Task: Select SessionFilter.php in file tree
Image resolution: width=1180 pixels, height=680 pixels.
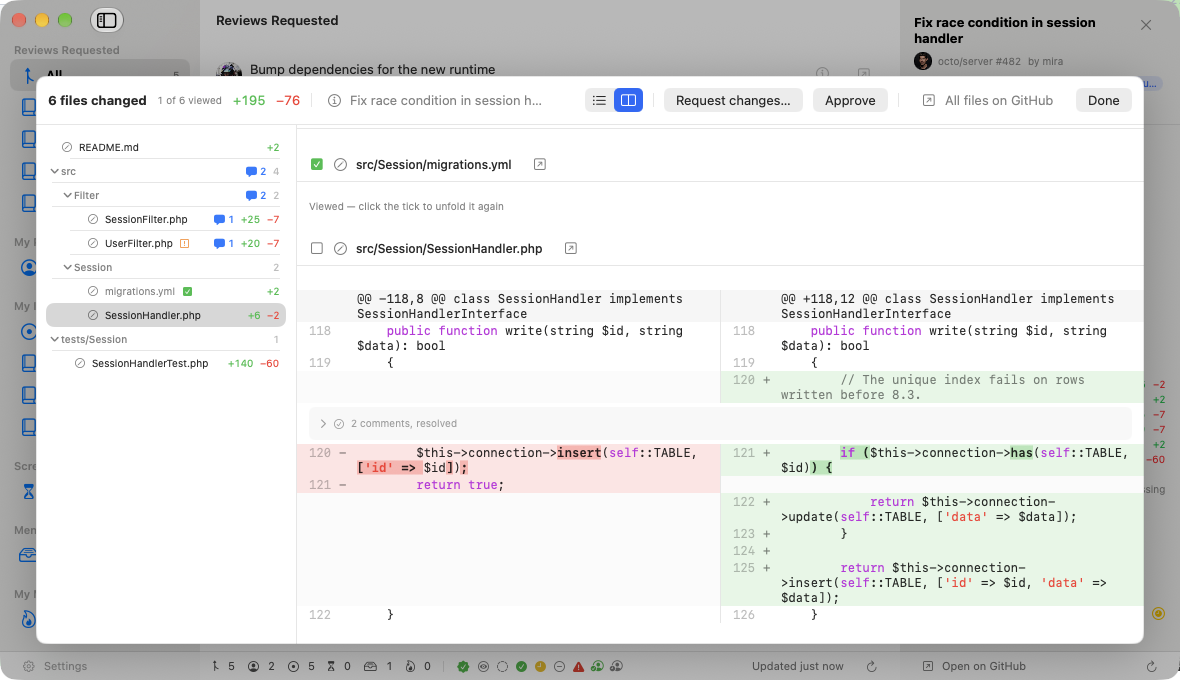Action: point(166,220)
